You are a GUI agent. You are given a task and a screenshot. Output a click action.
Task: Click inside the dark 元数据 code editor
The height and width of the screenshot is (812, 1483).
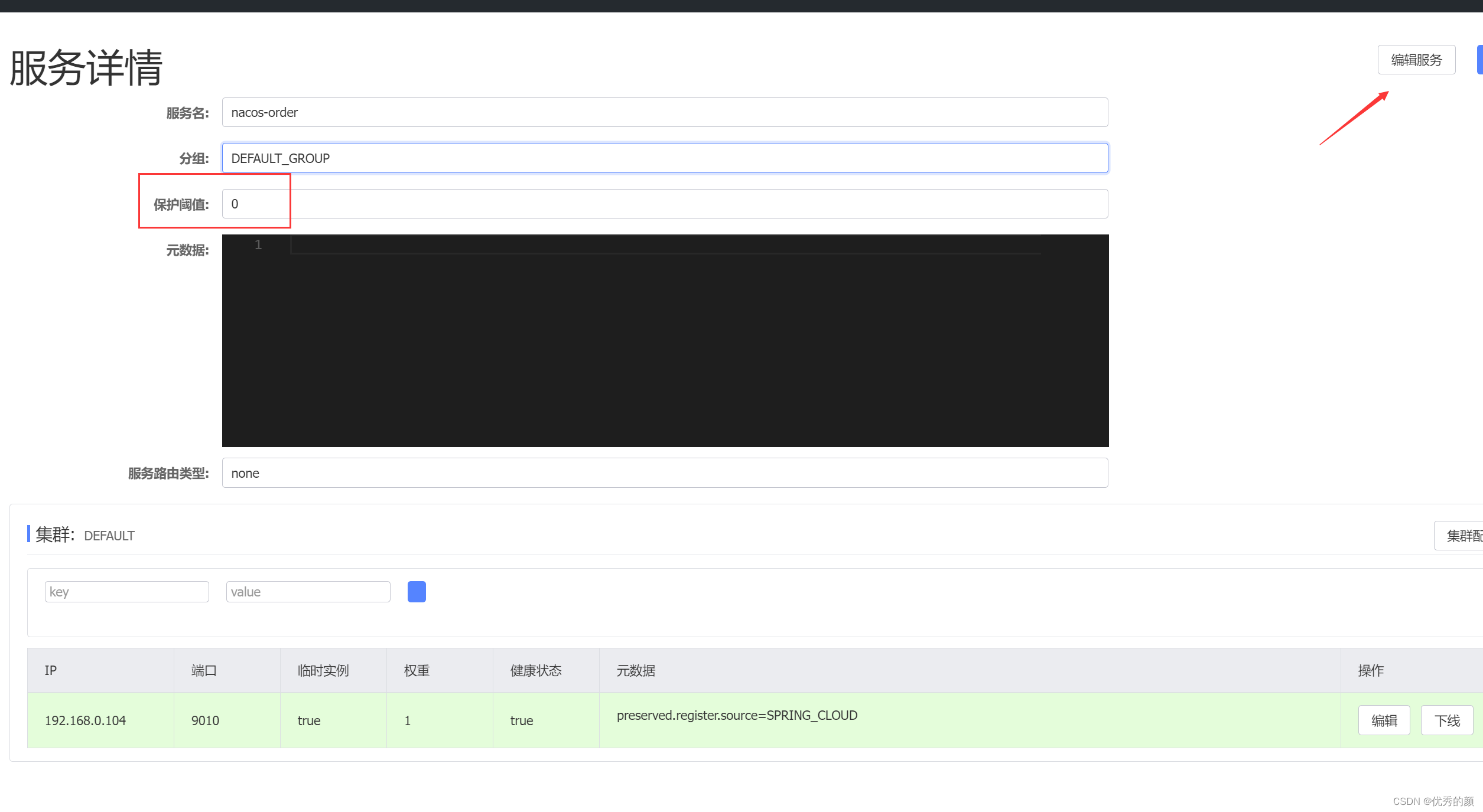[664, 343]
